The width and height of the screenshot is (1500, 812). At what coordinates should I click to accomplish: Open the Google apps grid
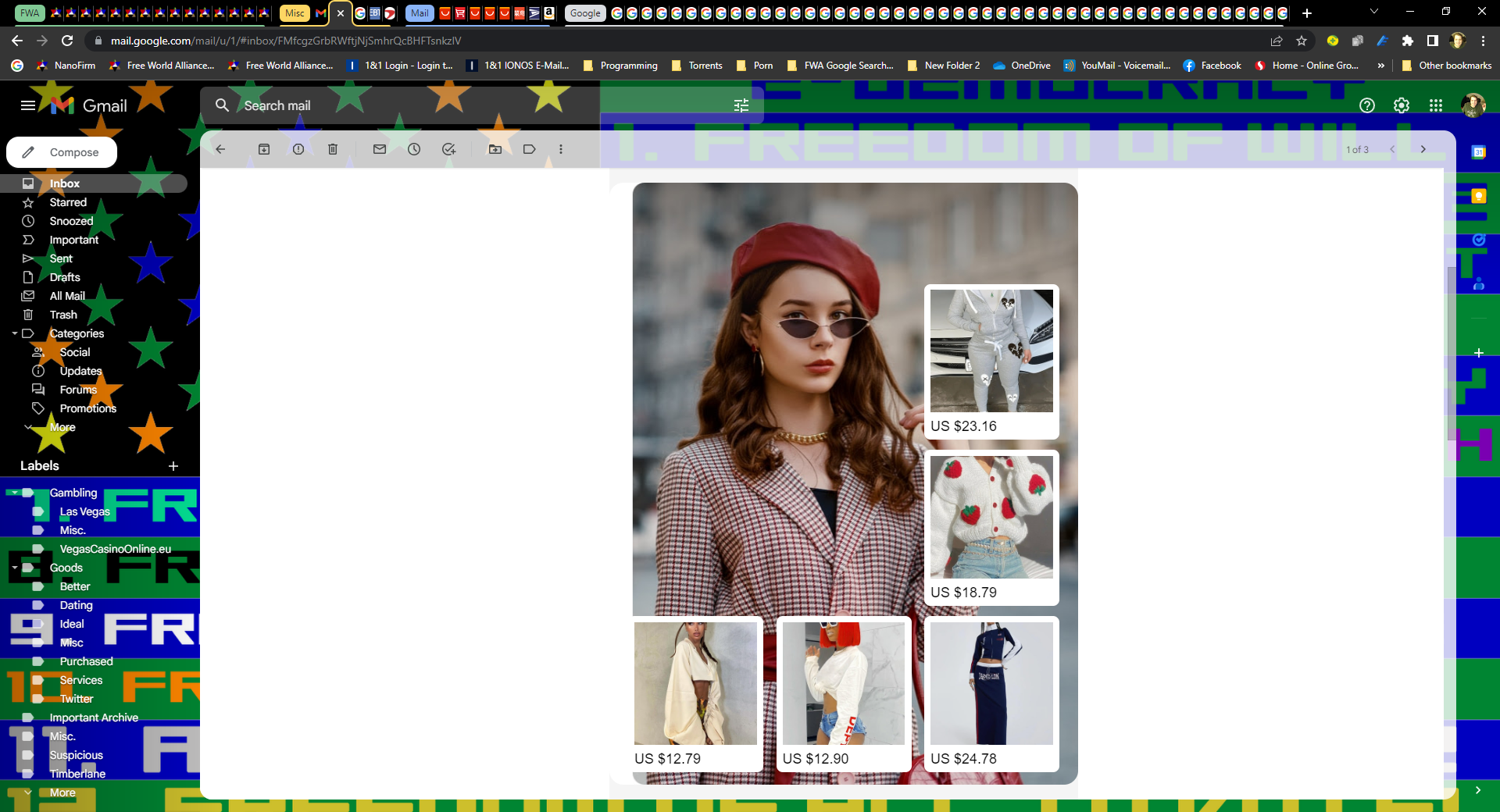(1436, 105)
